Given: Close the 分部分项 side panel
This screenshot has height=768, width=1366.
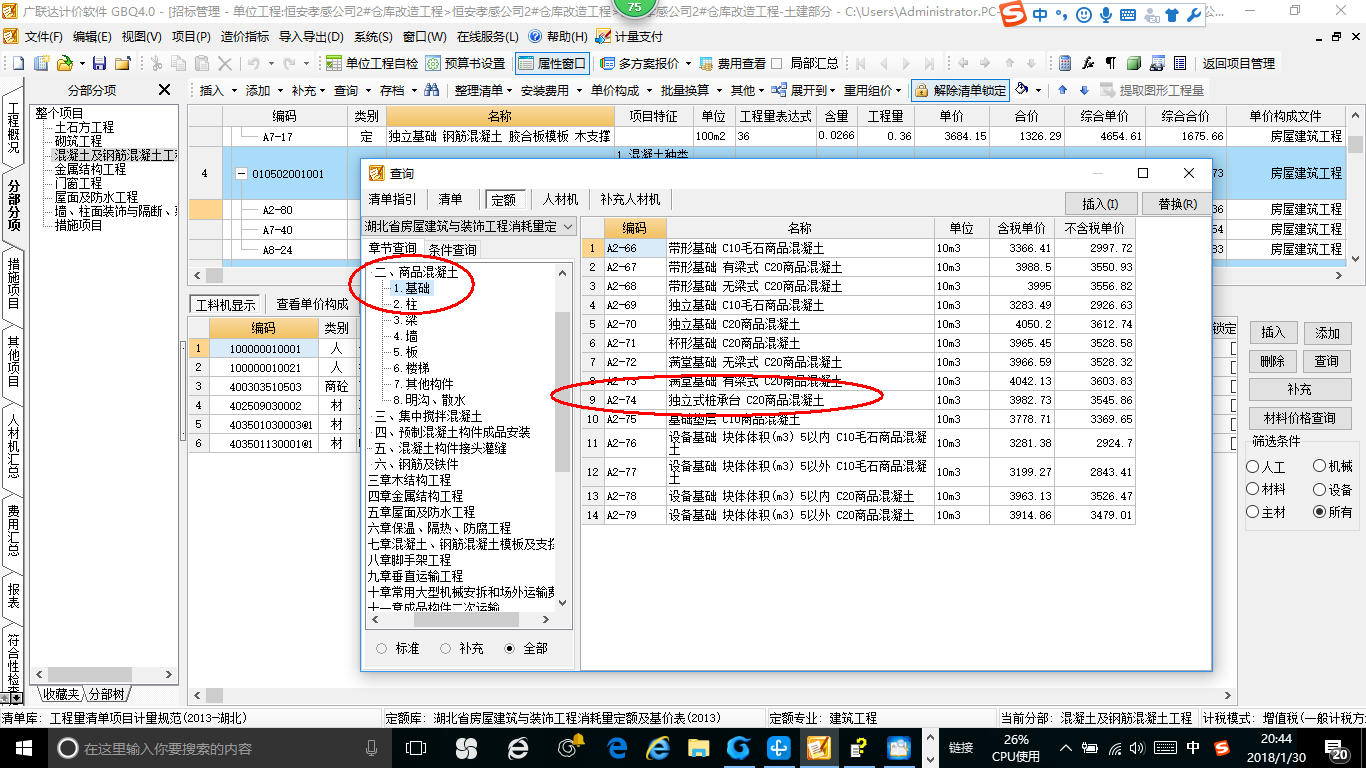Looking at the screenshot, I should (165, 90).
